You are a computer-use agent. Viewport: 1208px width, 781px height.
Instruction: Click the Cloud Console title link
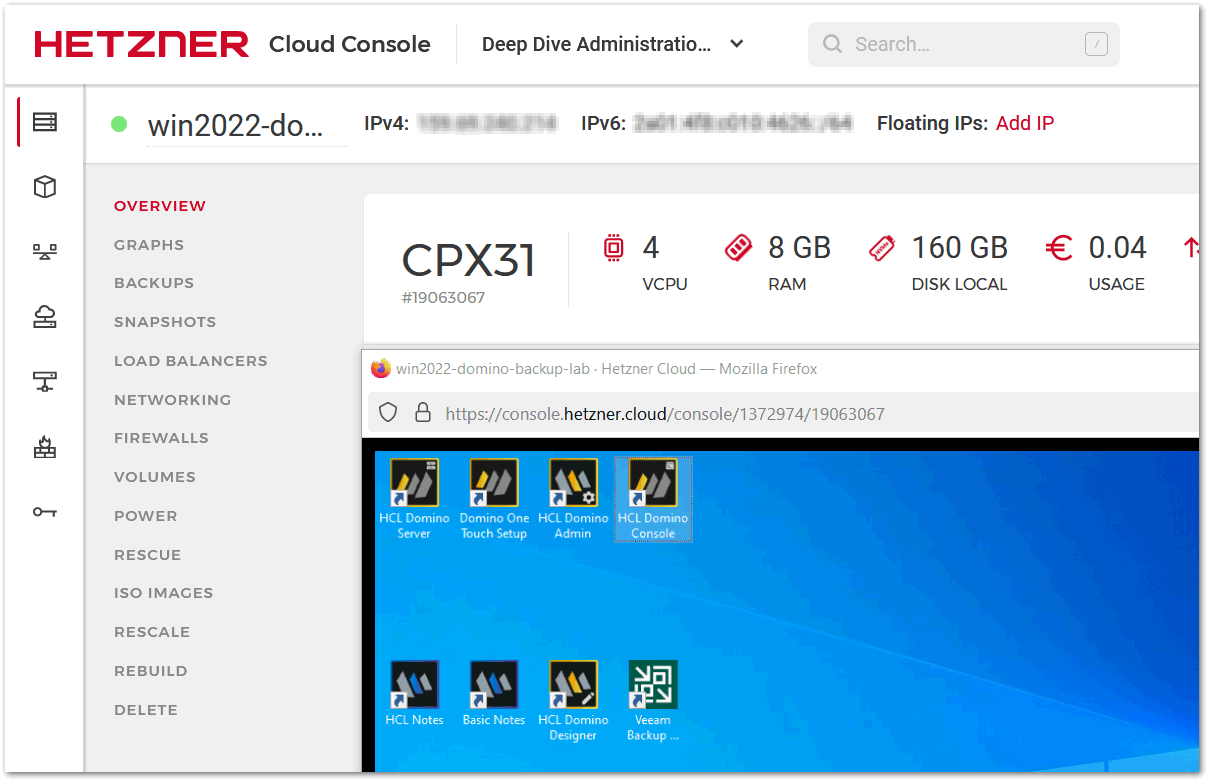point(350,44)
